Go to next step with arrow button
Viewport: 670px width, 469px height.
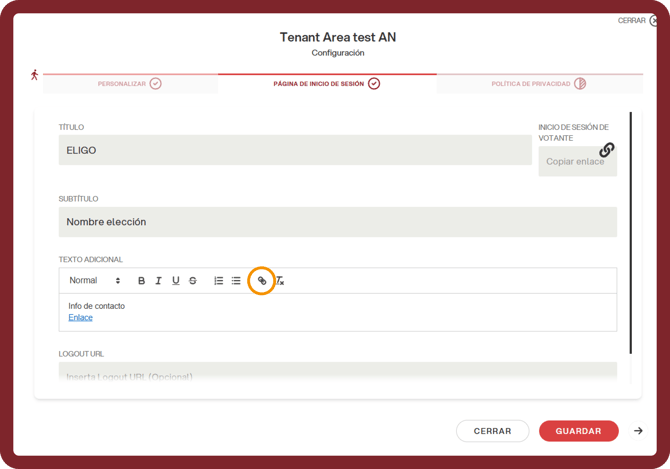638,431
